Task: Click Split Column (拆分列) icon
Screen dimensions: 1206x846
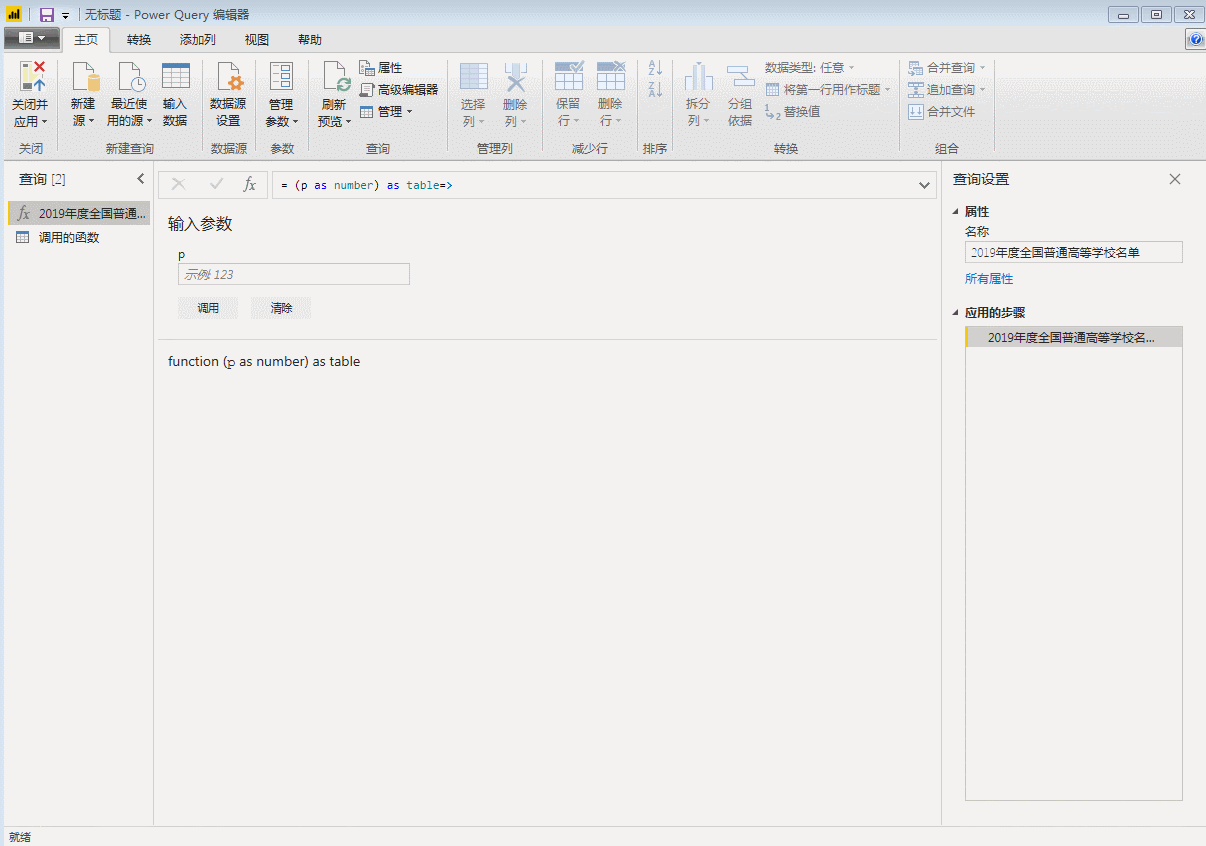Action: [x=698, y=77]
